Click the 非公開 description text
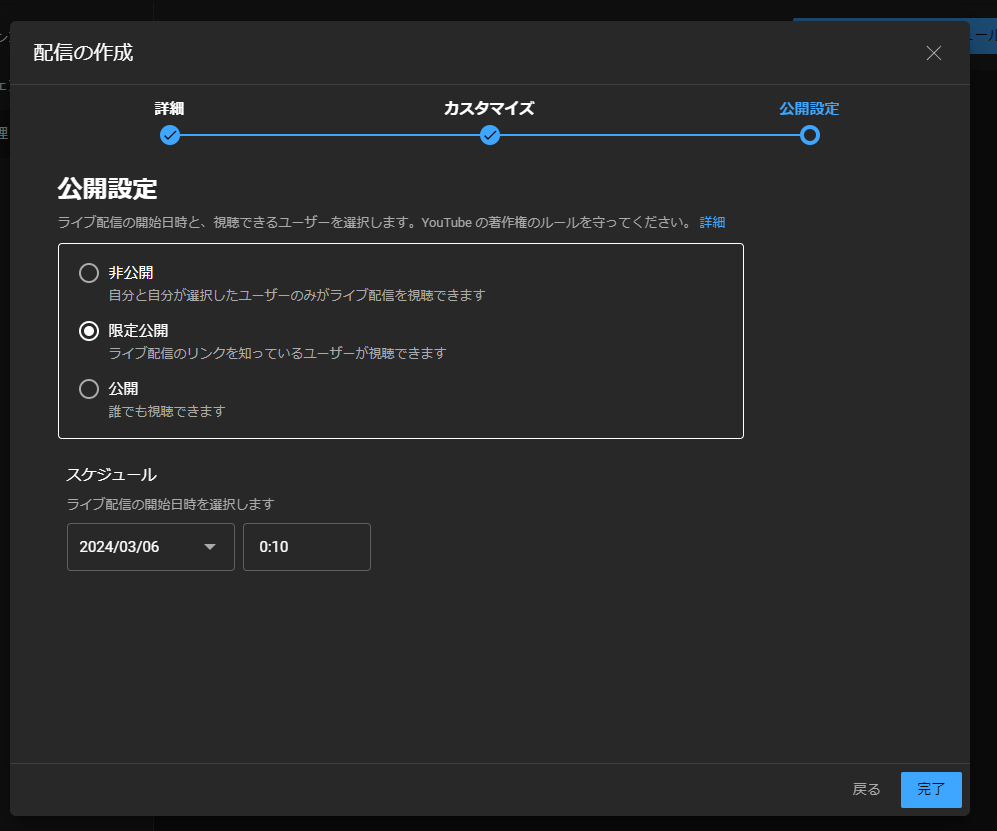This screenshot has width=997, height=831. pos(297,295)
